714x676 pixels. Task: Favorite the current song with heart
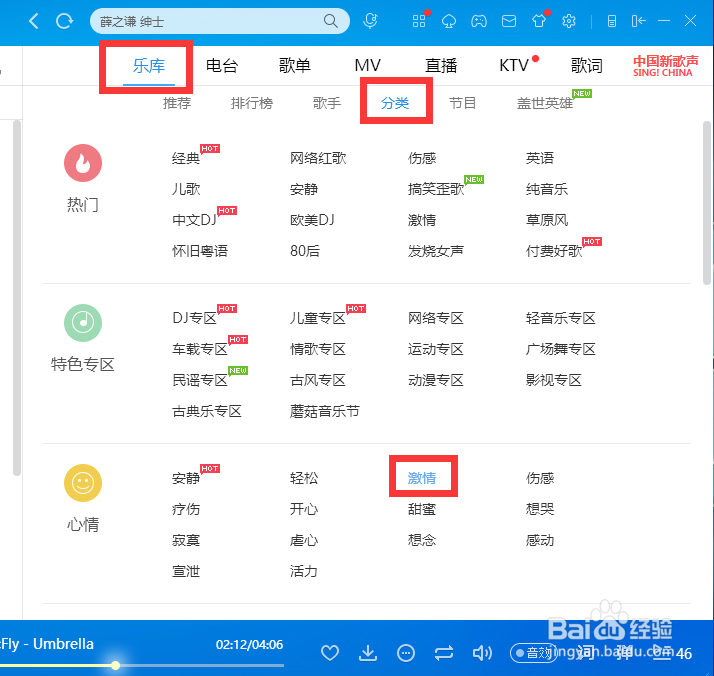330,653
